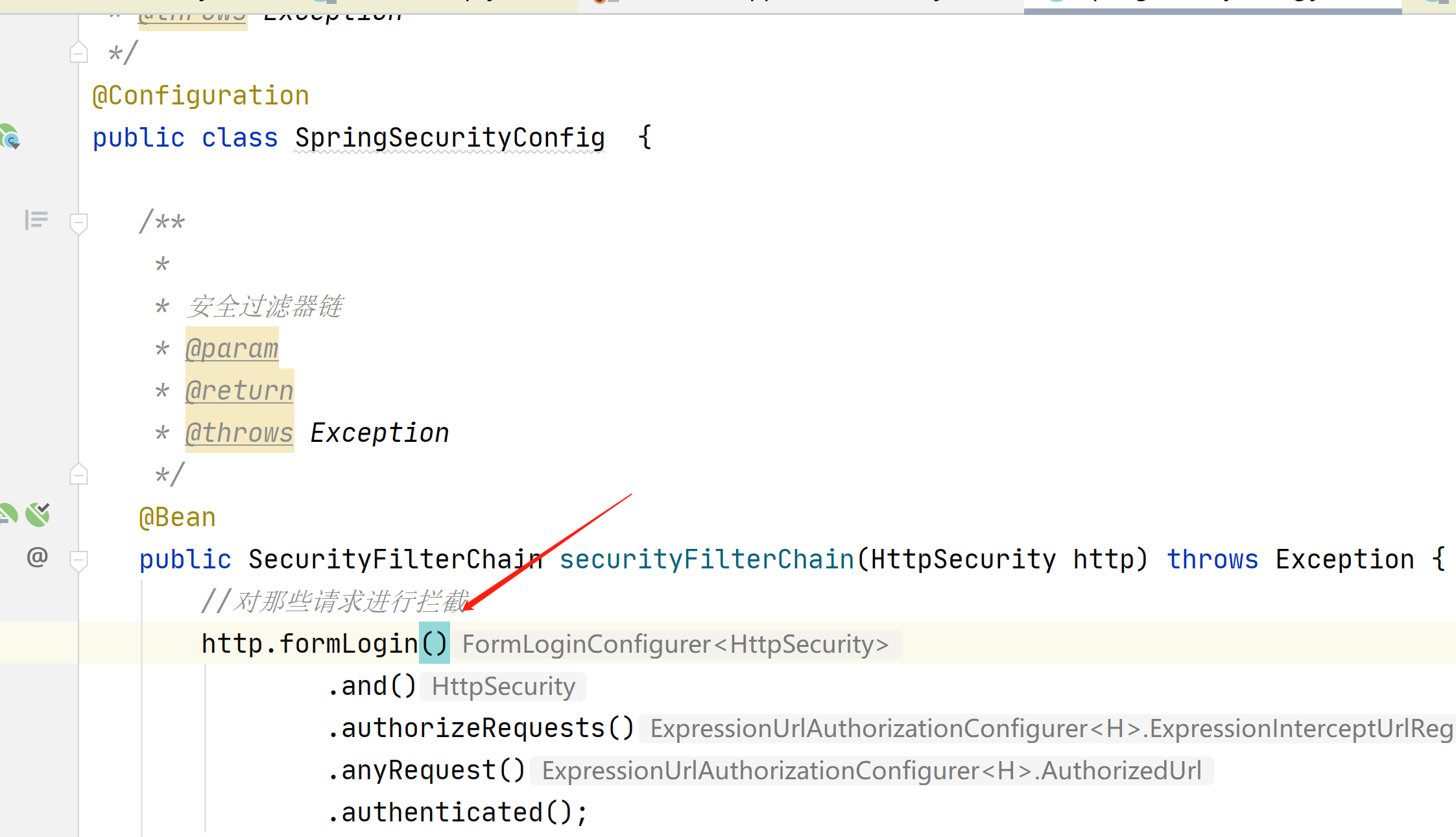Click the securityFilterChain method name
This screenshot has height=837, width=1456.
[x=706, y=559]
